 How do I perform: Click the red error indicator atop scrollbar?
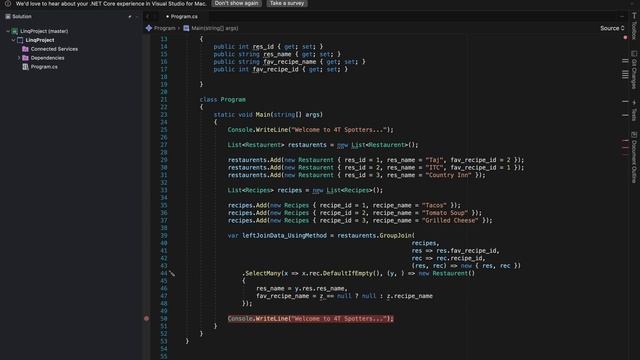[625, 38]
